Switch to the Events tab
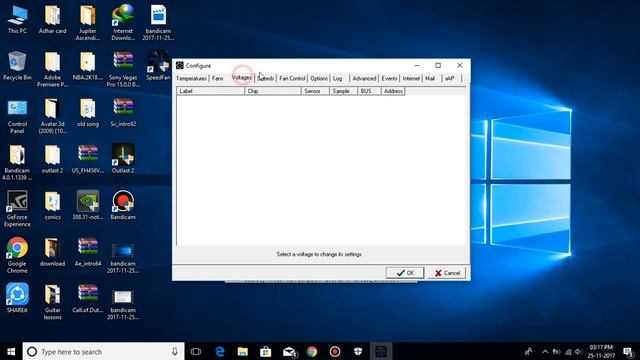The height and width of the screenshot is (360, 640). (x=389, y=78)
